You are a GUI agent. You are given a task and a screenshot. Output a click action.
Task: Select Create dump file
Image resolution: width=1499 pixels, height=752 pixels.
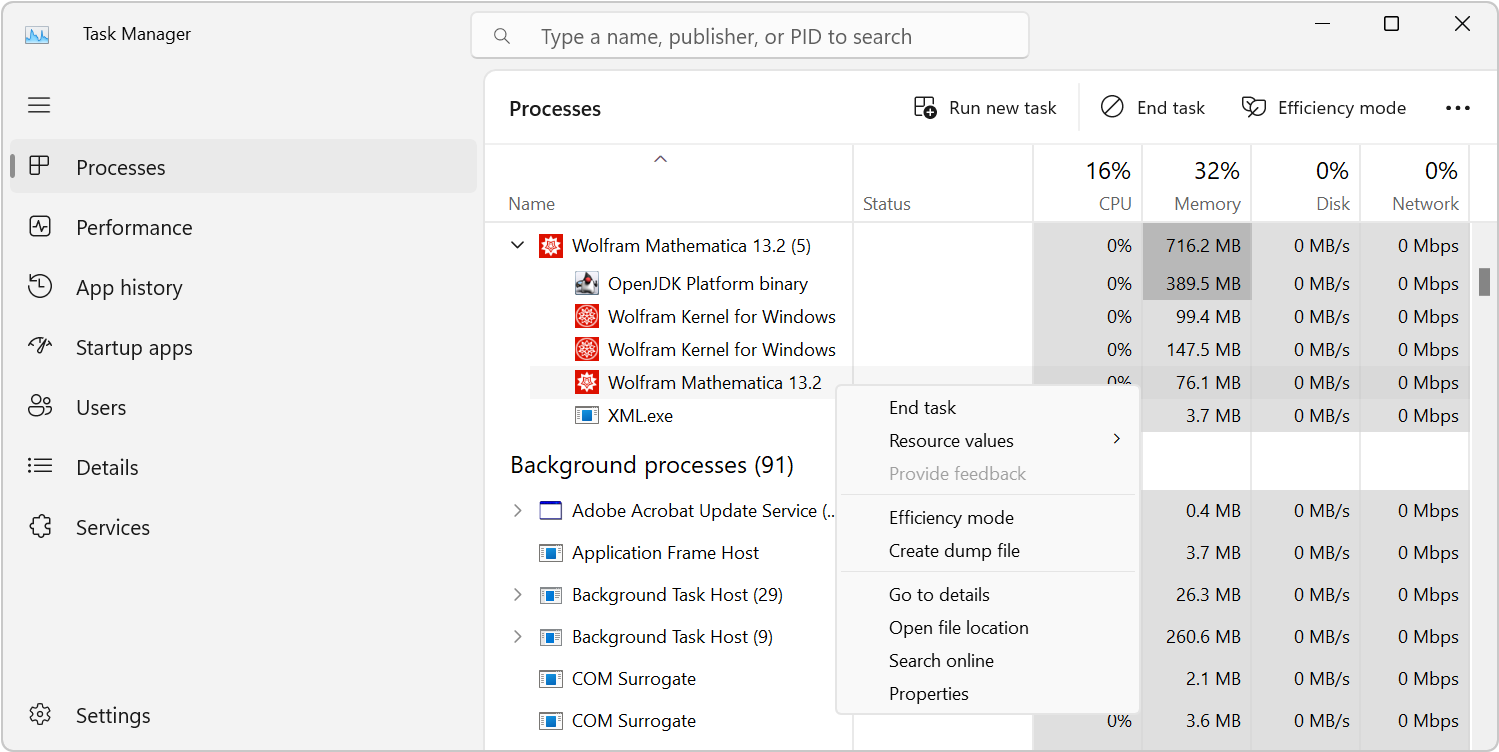pos(988,551)
